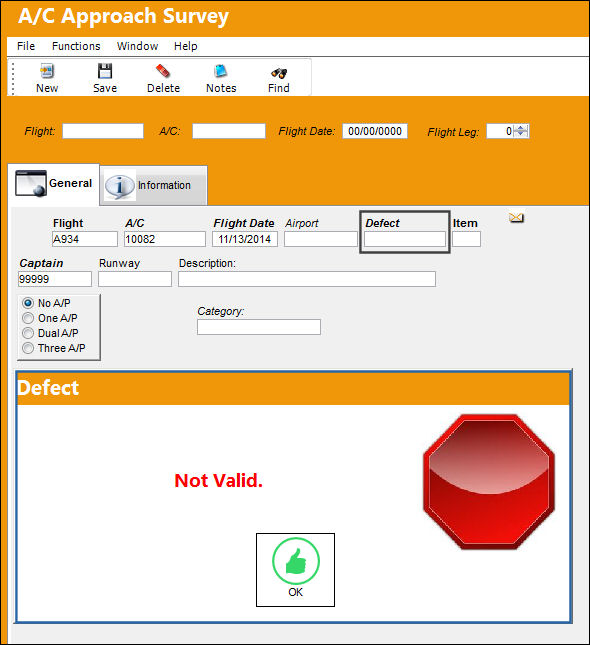This screenshot has height=645, width=590.
Task: Click the Flight Date field showing 11/13/2014
Action: pyautogui.click(x=245, y=239)
